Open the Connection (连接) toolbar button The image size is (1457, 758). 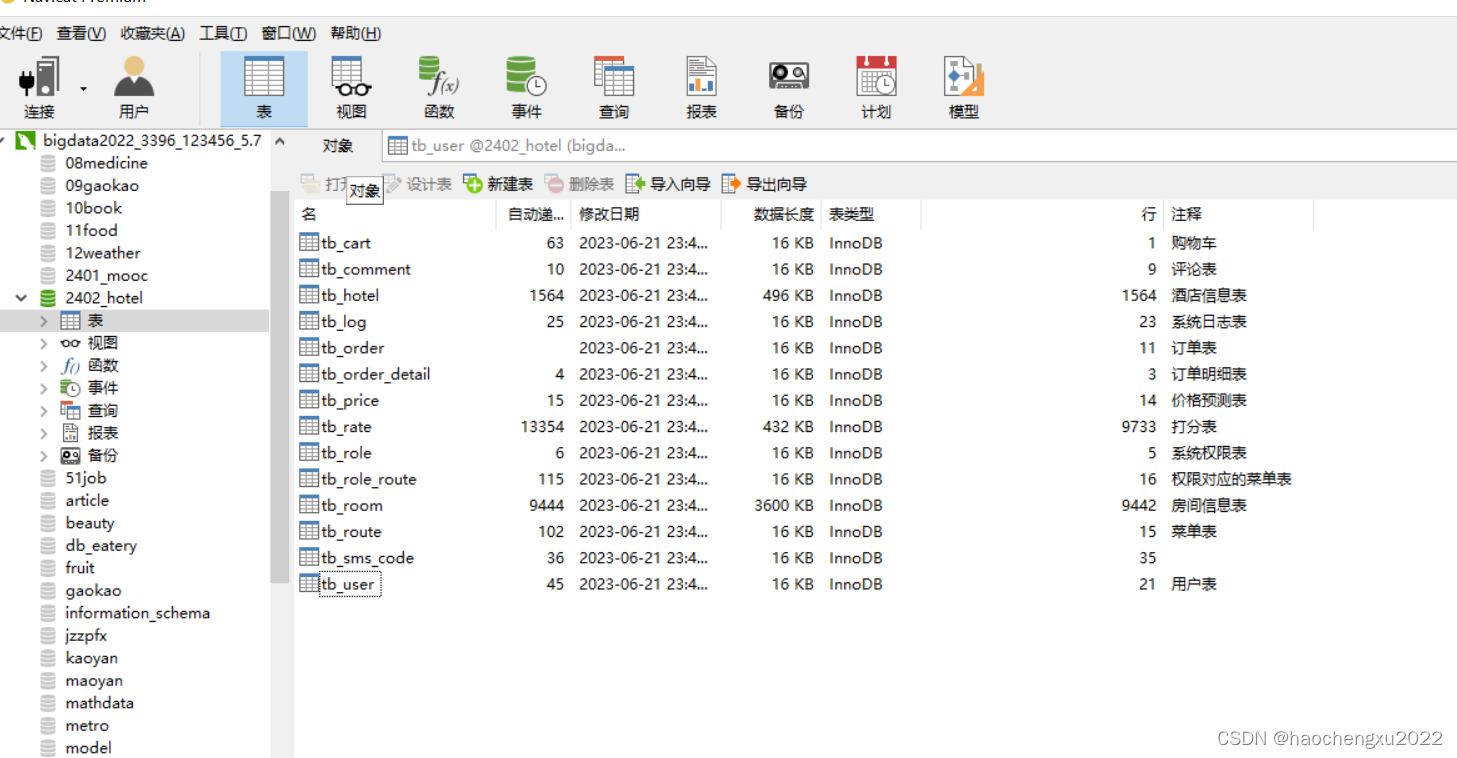39,88
